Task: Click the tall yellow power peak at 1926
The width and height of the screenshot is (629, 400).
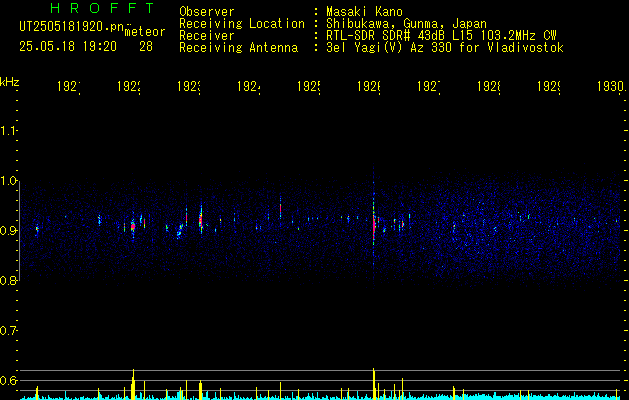Action: point(374,384)
